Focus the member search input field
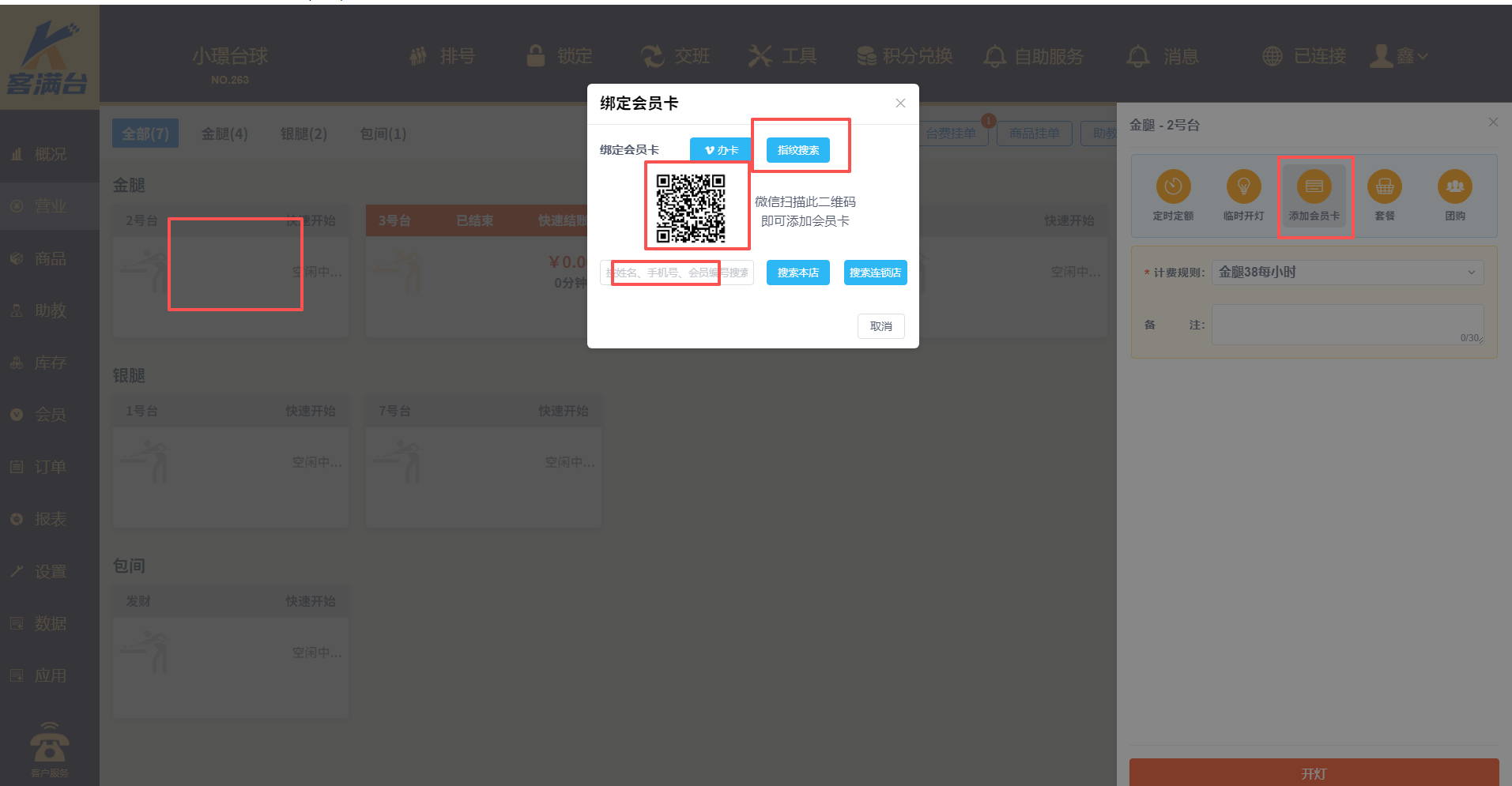The image size is (1512, 786). pos(677,273)
